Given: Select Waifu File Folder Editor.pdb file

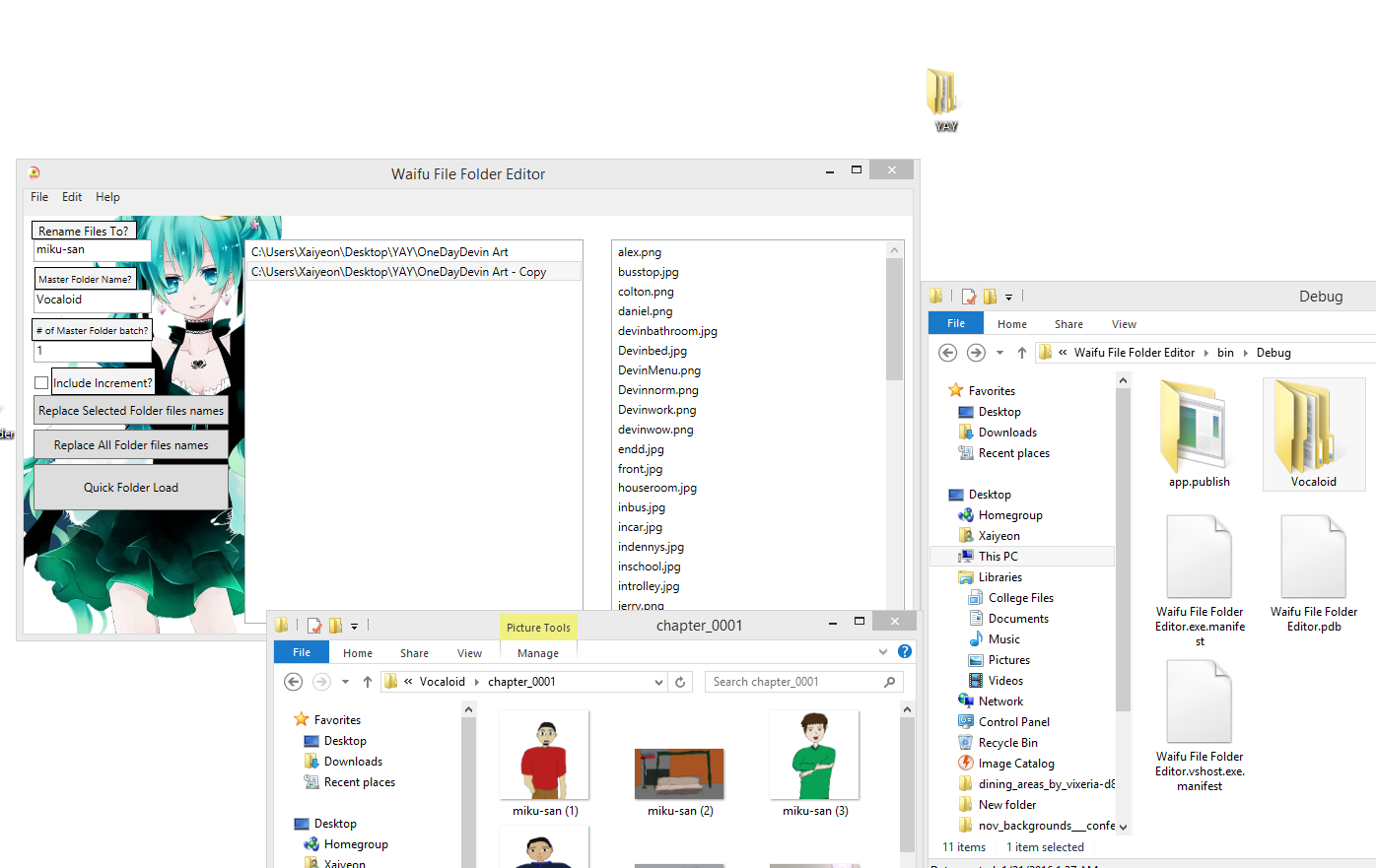Looking at the screenshot, I should point(1314,574).
